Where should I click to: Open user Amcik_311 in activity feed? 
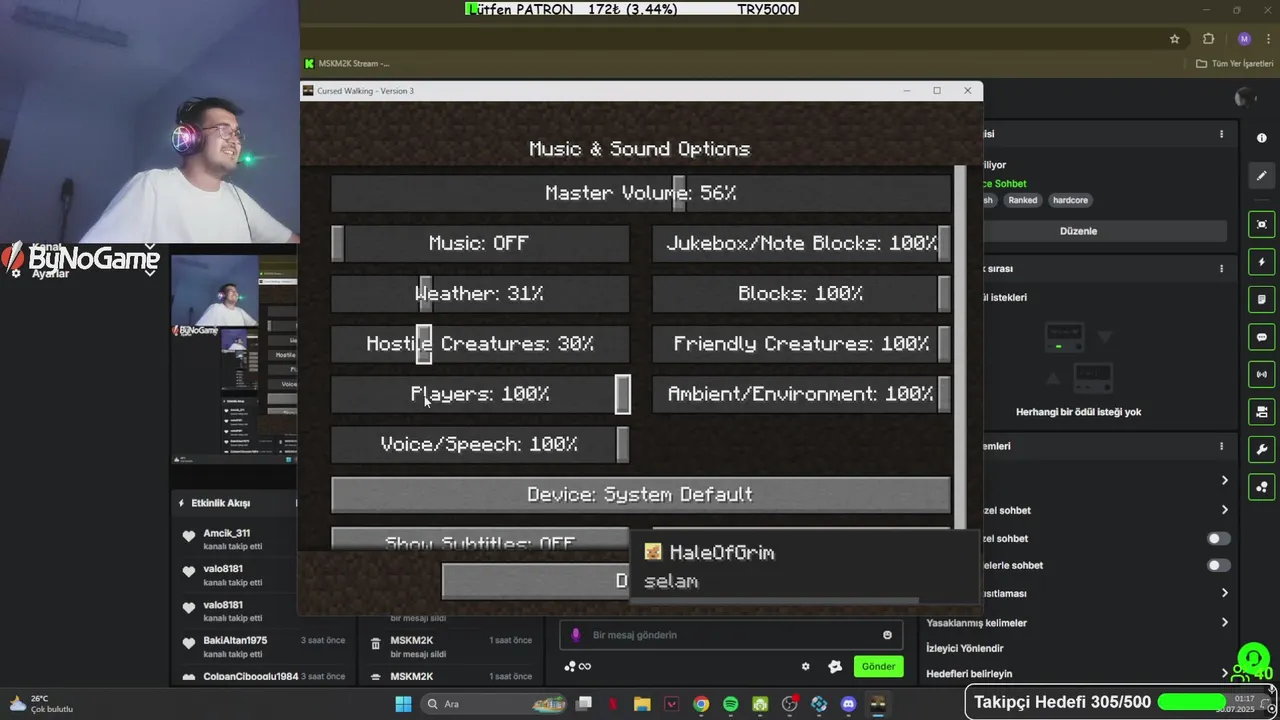coord(227,534)
